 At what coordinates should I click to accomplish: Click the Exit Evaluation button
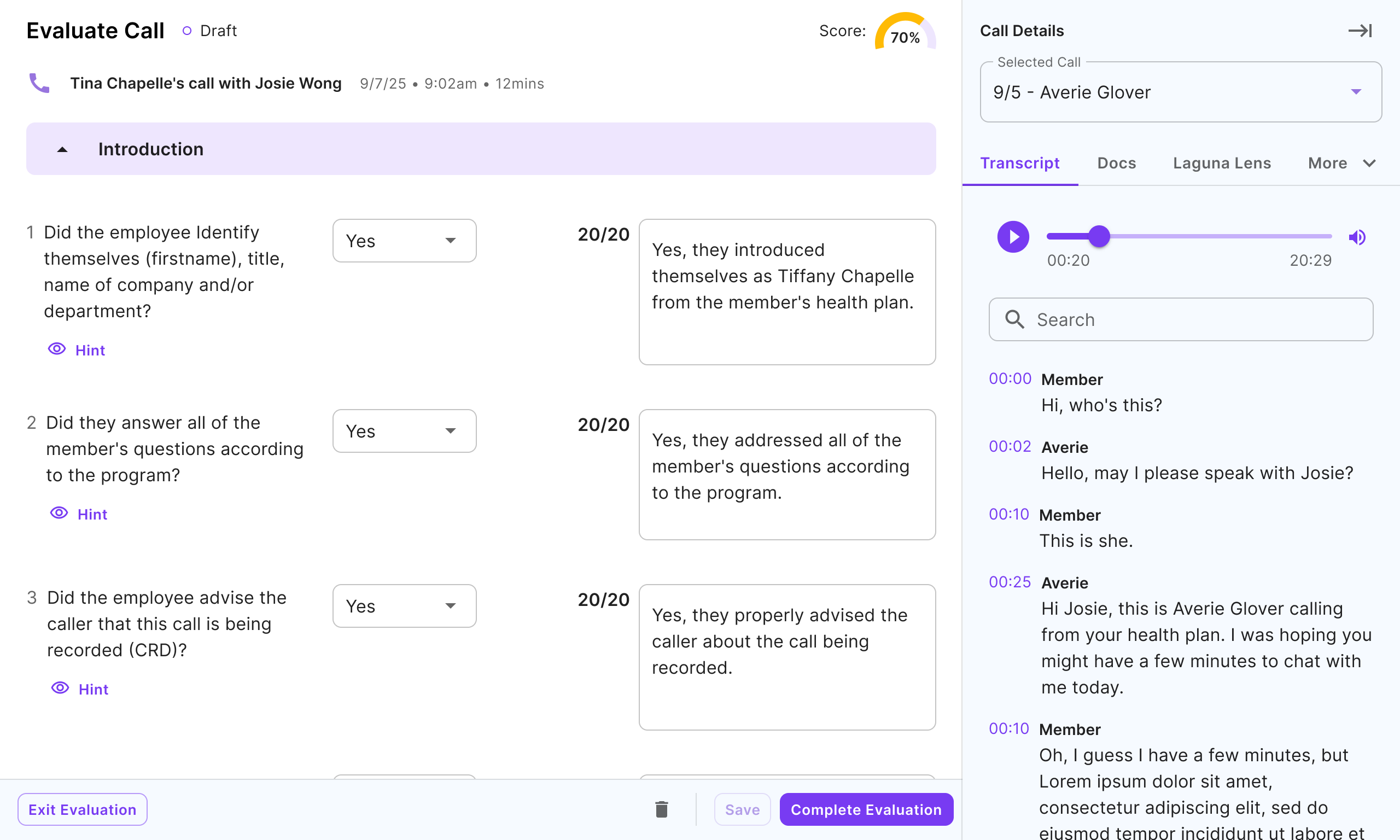coord(83,809)
